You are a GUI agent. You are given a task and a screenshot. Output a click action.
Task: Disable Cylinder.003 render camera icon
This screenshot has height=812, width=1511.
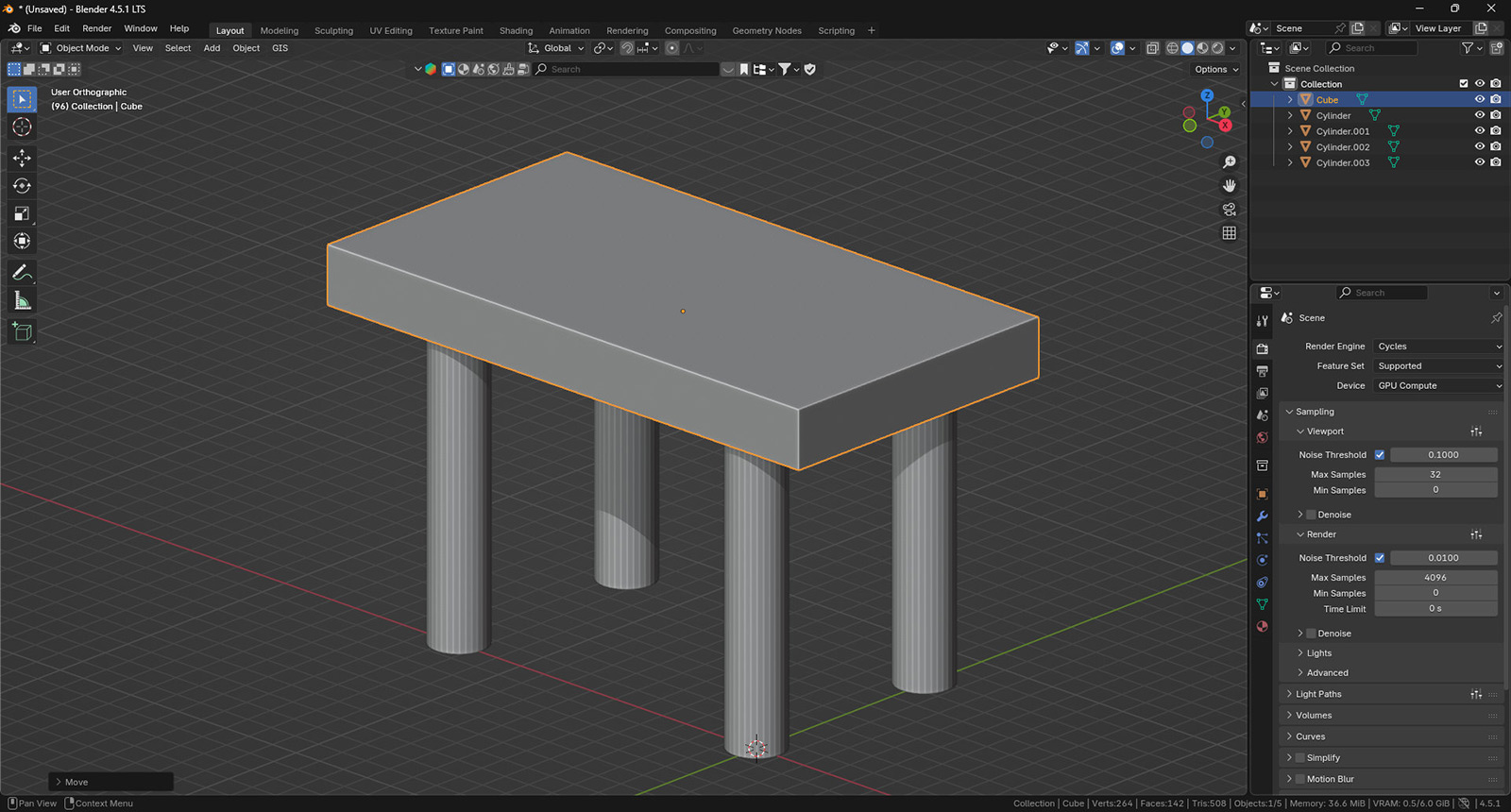point(1496,162)
